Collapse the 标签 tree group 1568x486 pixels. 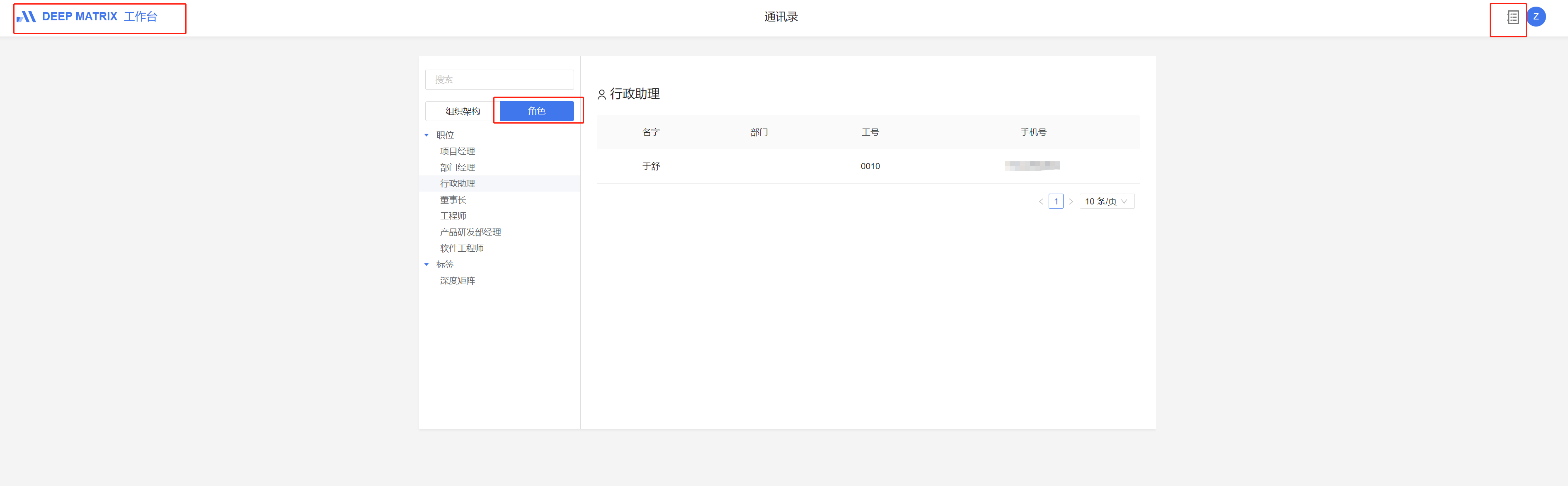426,264
